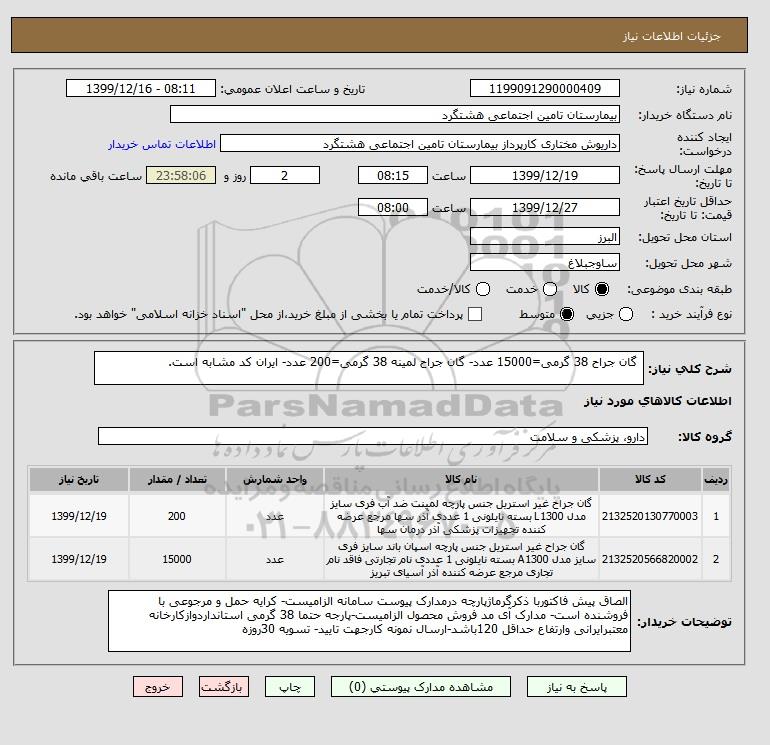Click goods group field دارو، پزشکی و سلامت
The image size is (770, 745).
373,436
